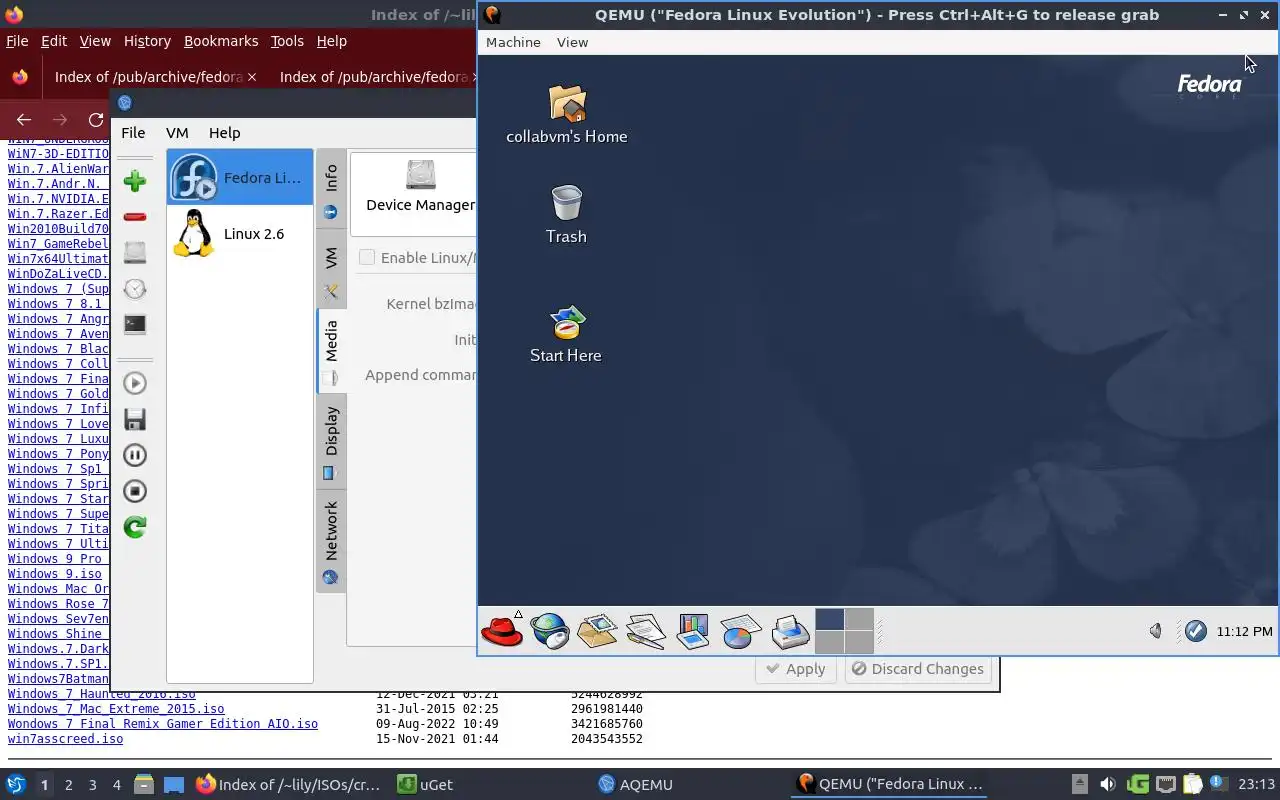Go back with the Firefox back arrow

click(x=24, y=120)
